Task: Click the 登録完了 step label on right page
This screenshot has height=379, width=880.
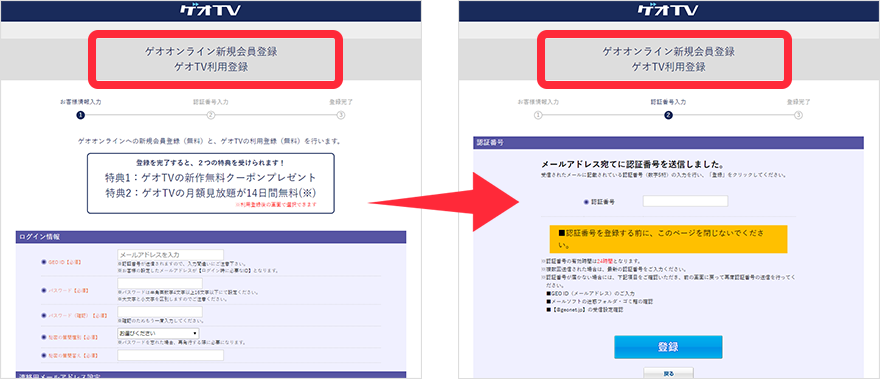Action: (798, 102)
